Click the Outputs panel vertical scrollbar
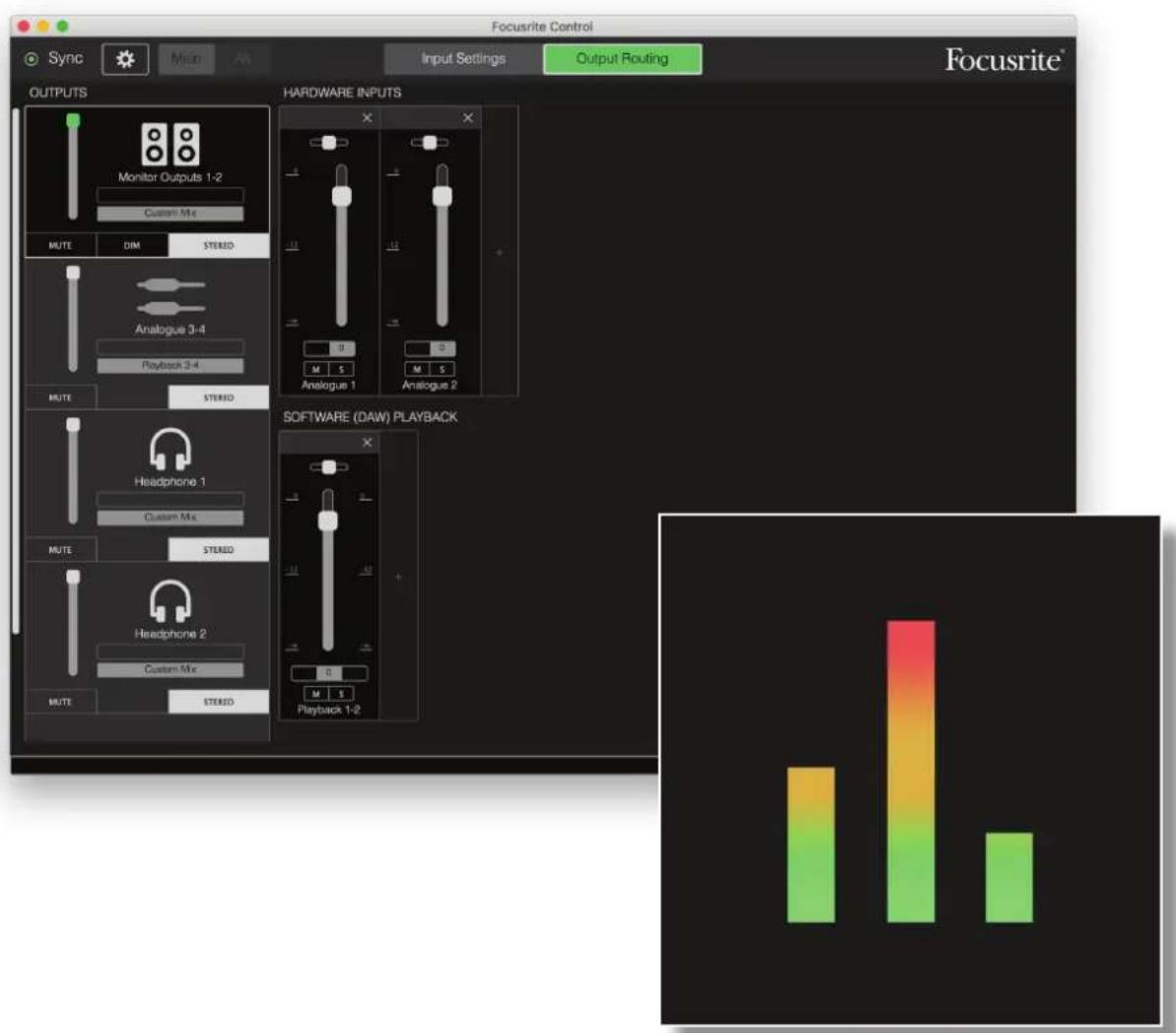Image resolution: width=1176 pixels, height=1033 pixels. [16, 372]
